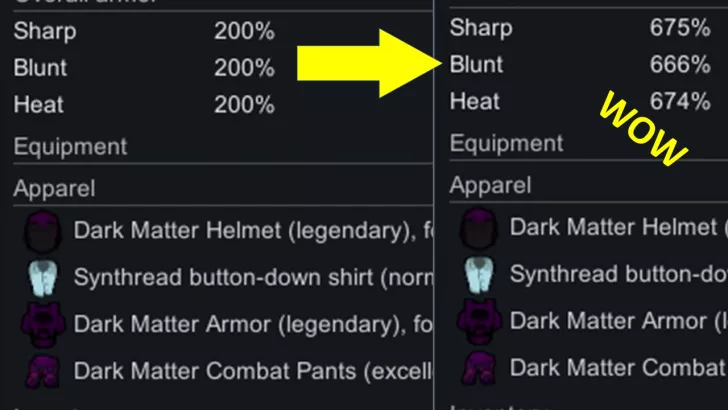
Task: Click the Dark Matter Armor icon in right panel
Action: 479,321
